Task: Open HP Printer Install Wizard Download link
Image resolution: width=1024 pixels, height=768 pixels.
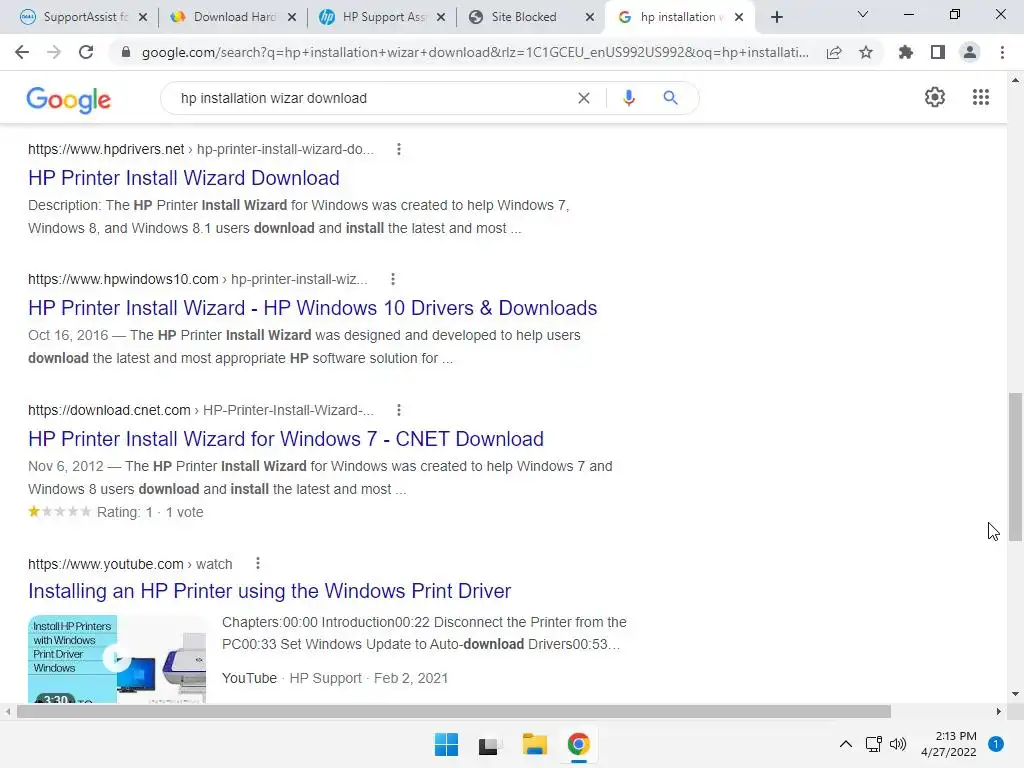Action: coord(184,178)
